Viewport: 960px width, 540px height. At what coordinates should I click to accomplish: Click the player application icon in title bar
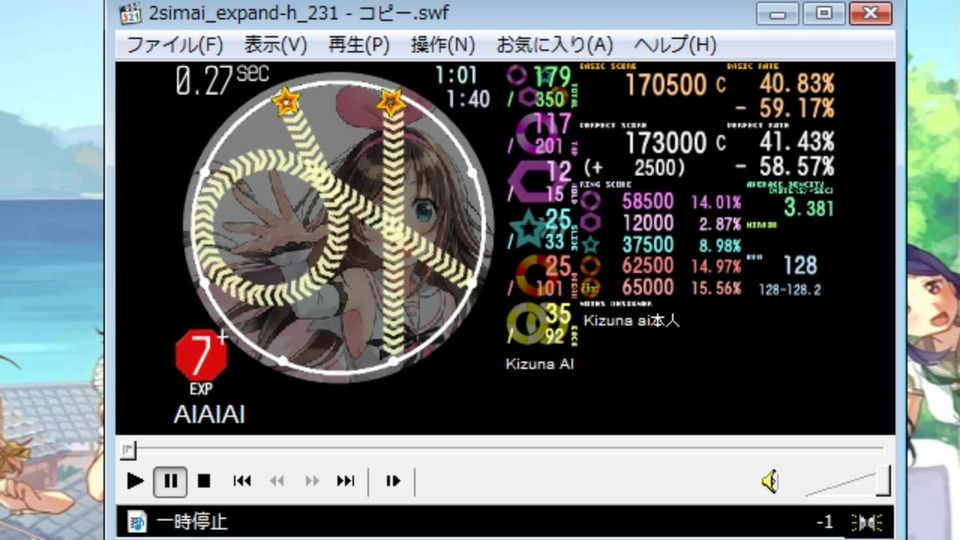[x=130, y=13]
